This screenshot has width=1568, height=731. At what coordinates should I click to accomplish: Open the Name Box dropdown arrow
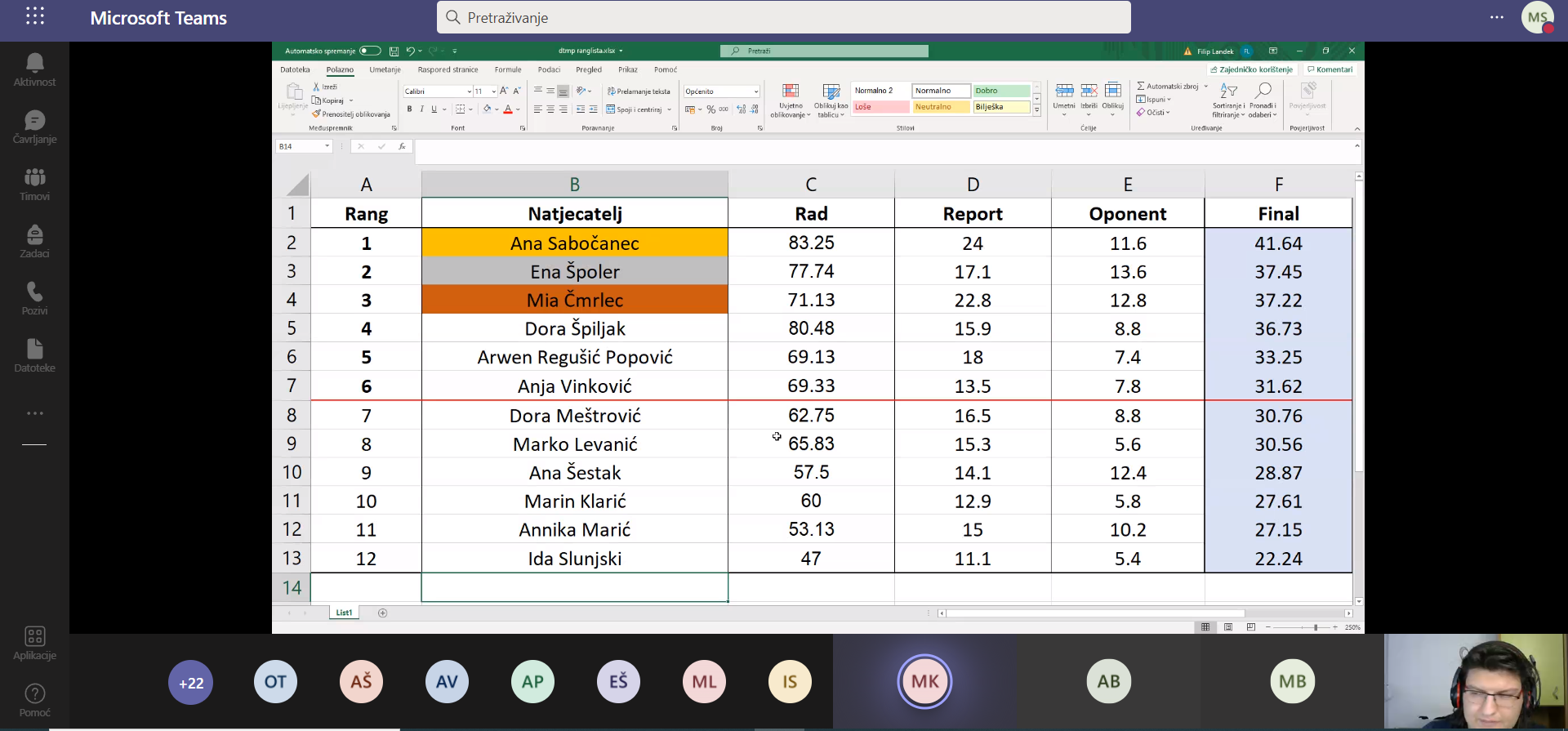coord(327,146)
